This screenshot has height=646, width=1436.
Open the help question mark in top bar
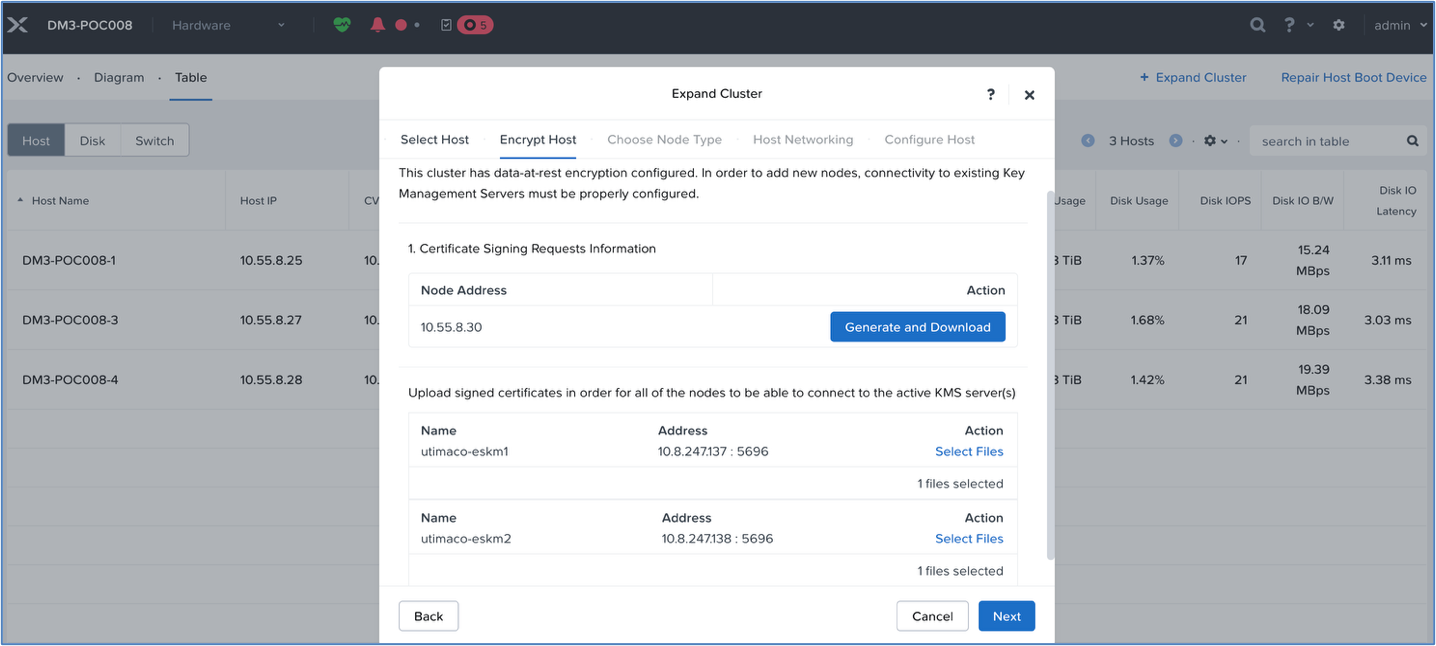(x=1289, y=25)
